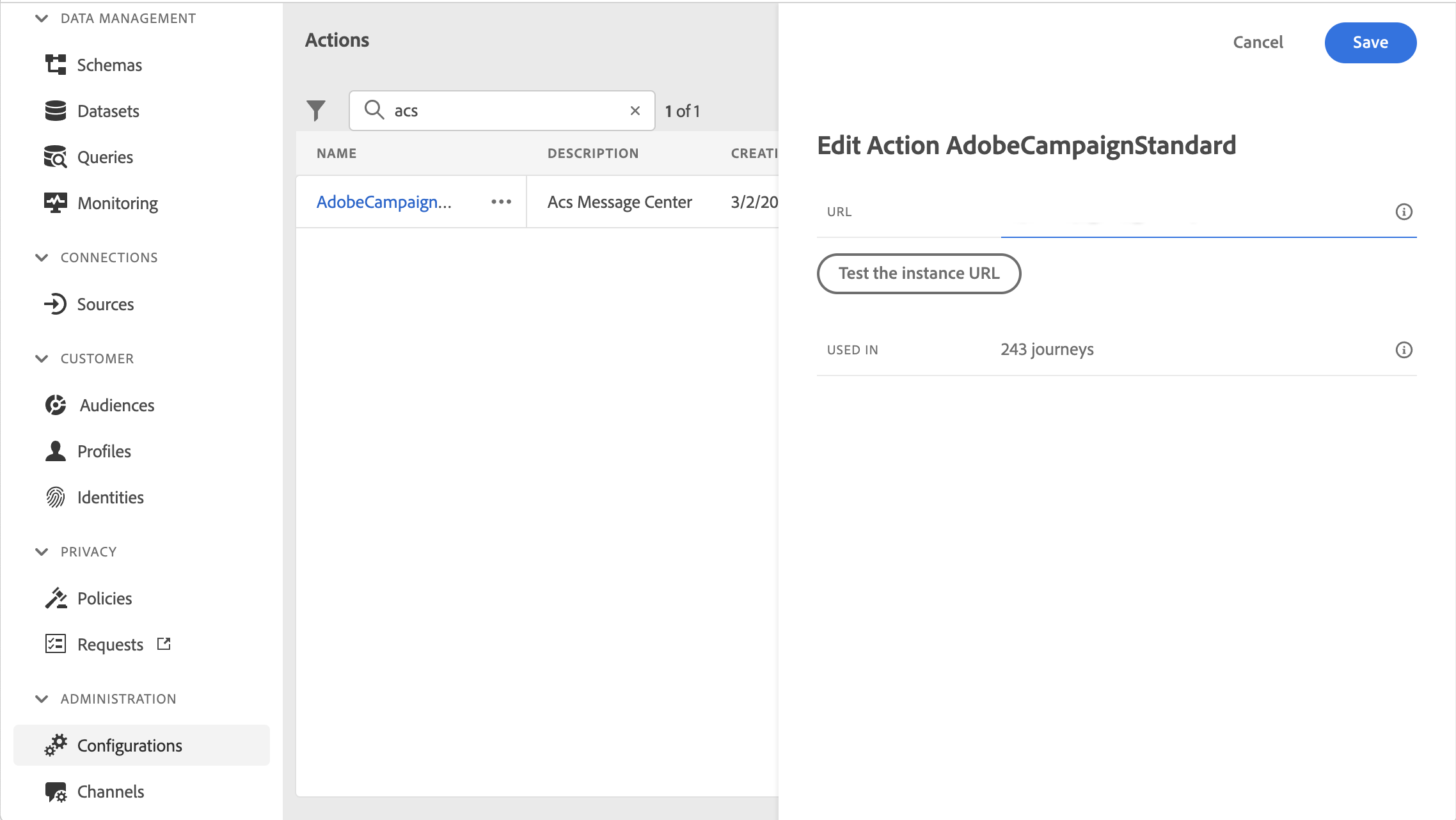This screenshot has height=820, width=1456.
Task: Select Configurations in the Administration menu
Action: tap(129, 746)
